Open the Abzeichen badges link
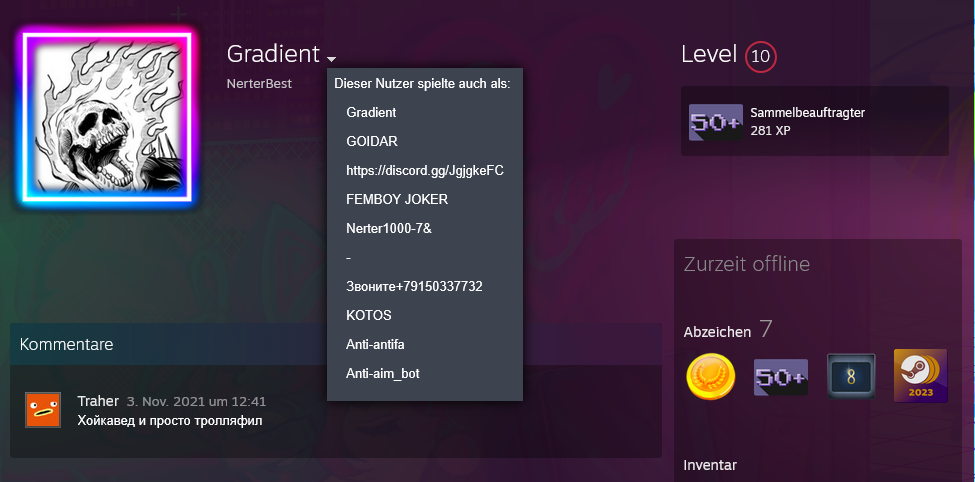This screenshot has width=975, height=482. click(x=717, y=331)
